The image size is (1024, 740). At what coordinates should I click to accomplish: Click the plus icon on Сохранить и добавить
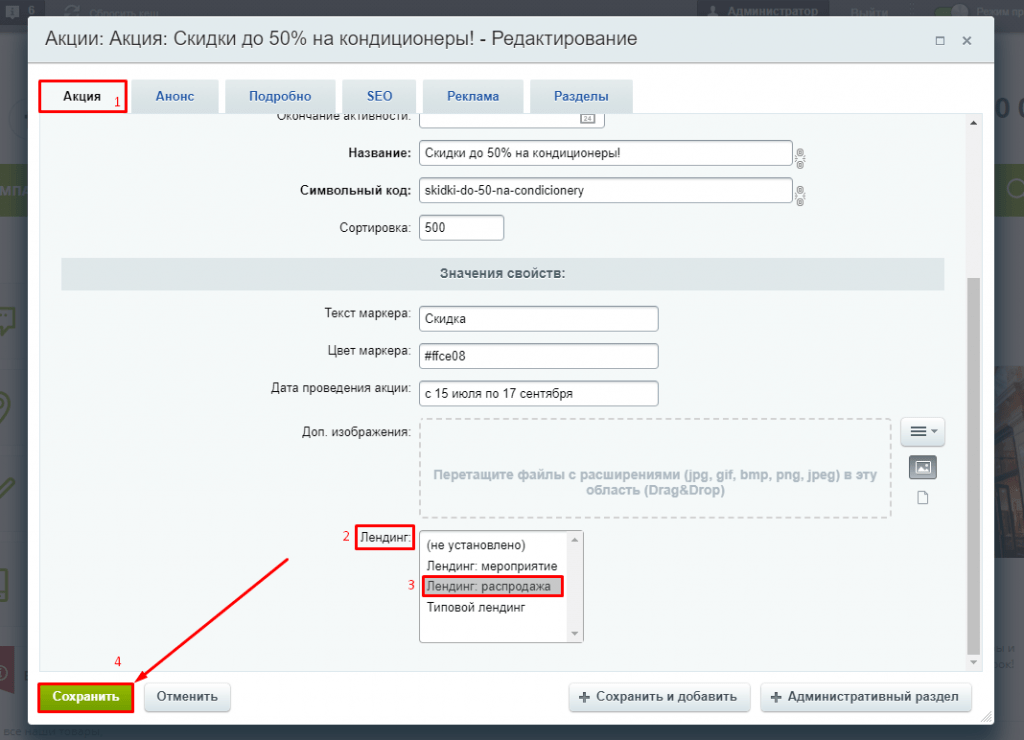coord(585,697)
